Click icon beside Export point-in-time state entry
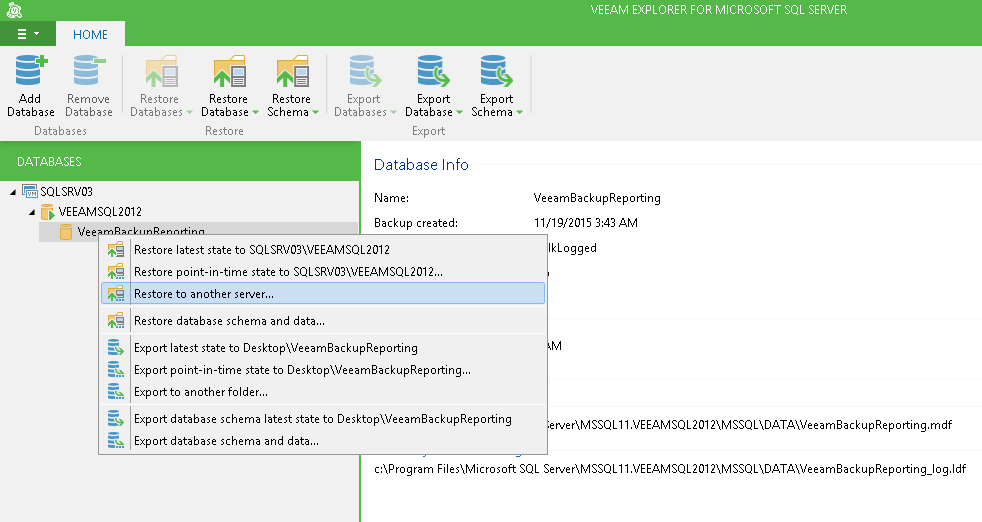Image resolution: width=982 pixels, height=522 pixels. [115, 370]
